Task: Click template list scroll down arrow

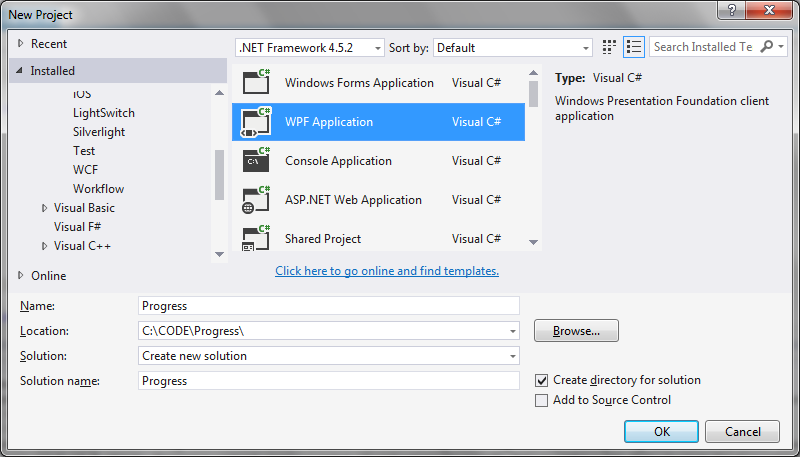Action: pos(533,242)
